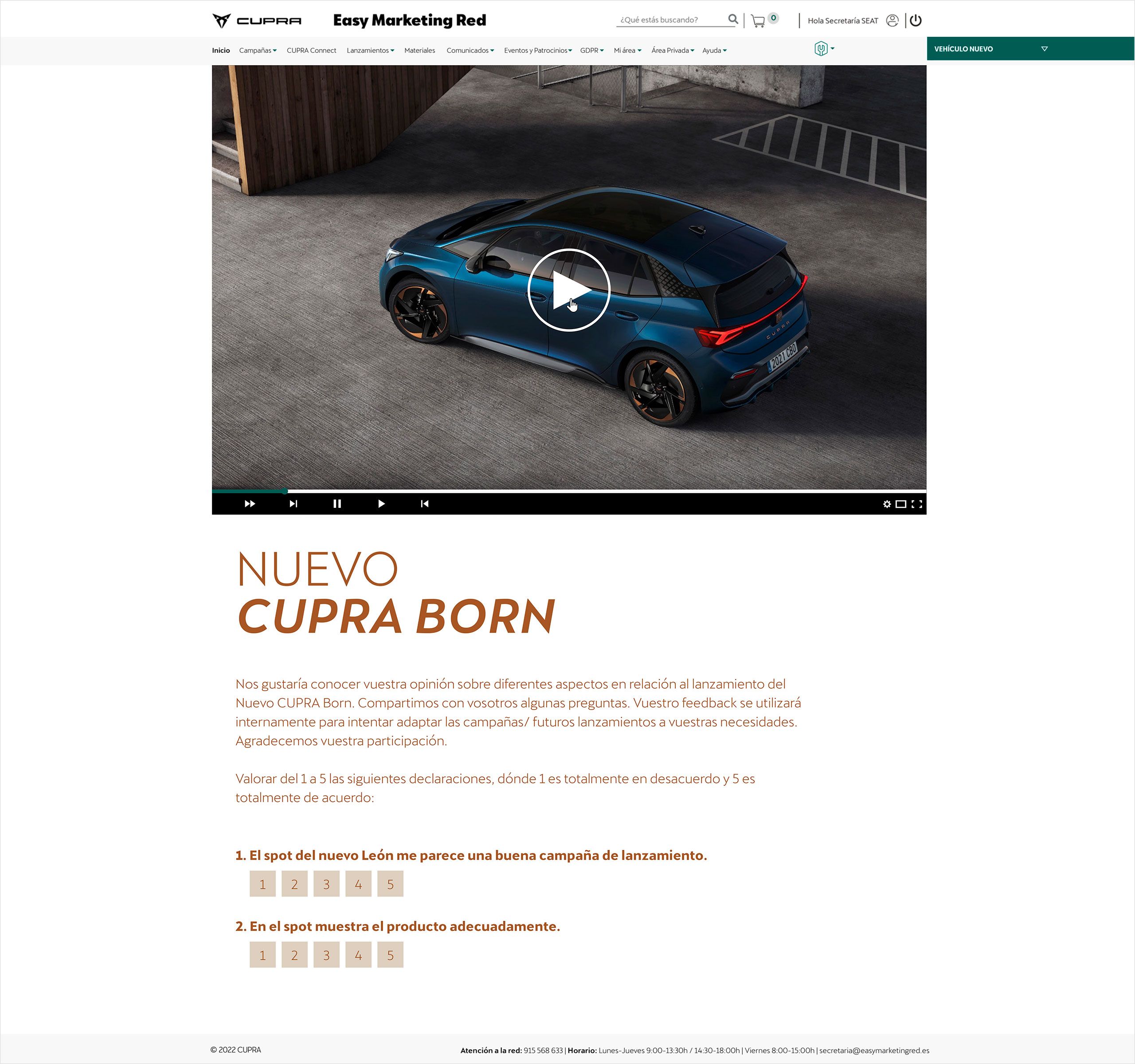Viewport: 1135px width, 1064px height.
Task: Open the Materiales menu item
Action: pyautogui.click(x=419, y=50)
